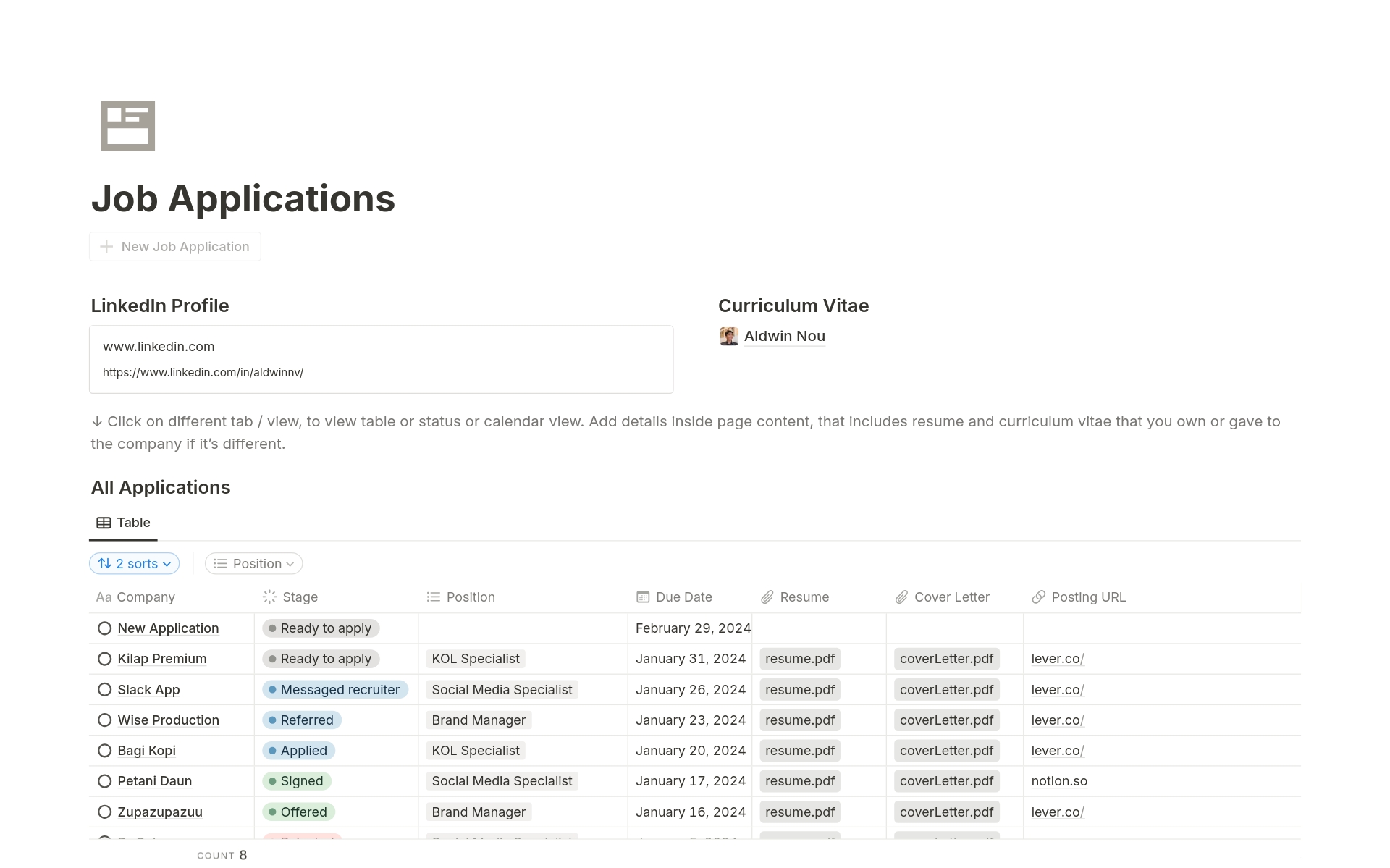Click the database icon next to New Job Application
Screen dimensions: 1390x868
coord(106,246)
